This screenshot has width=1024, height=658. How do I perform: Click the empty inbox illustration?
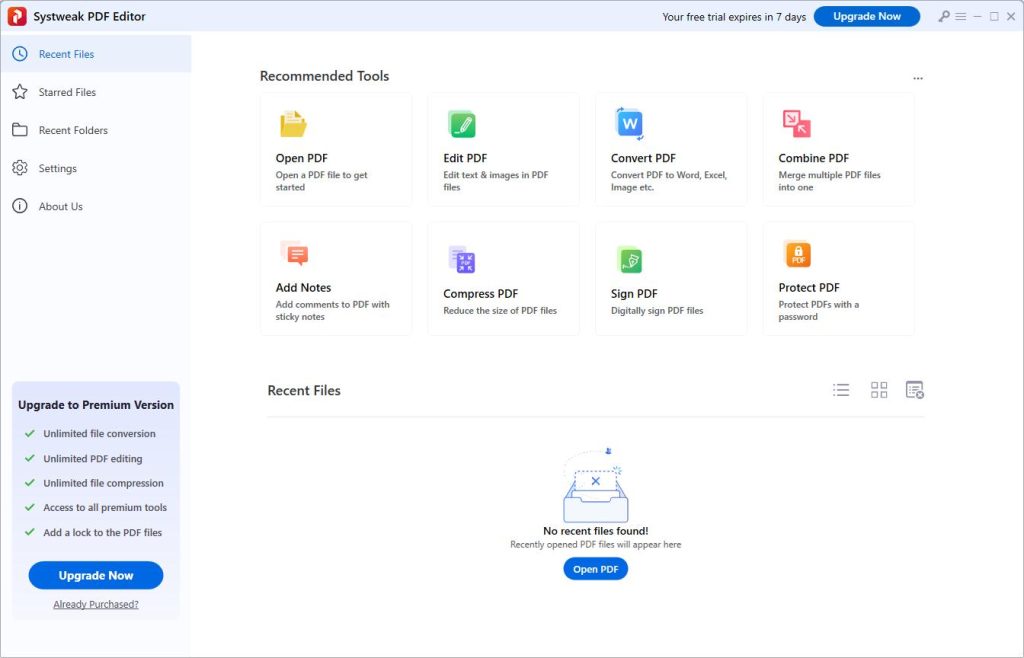(x=596, y=486)
